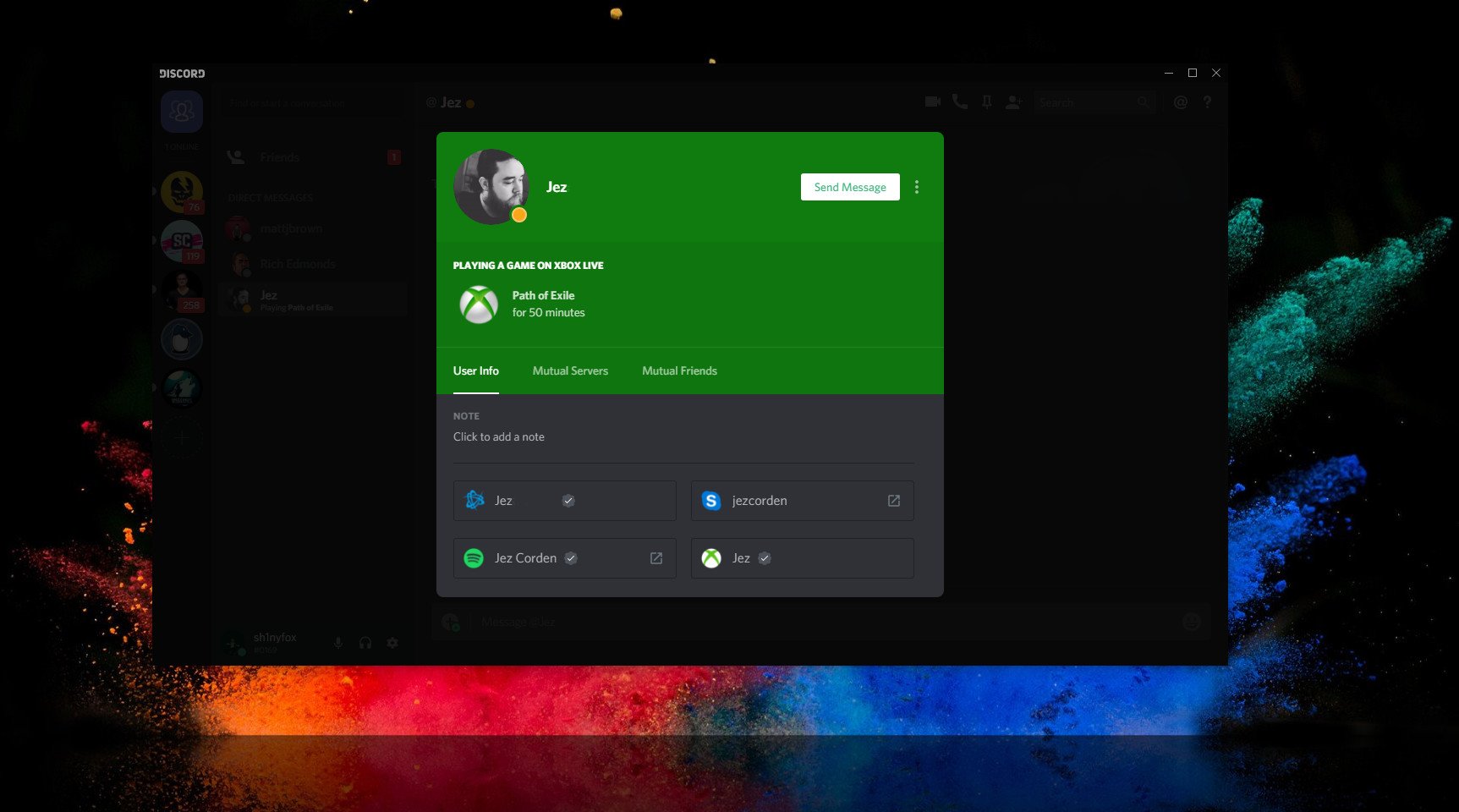Open direct message with Rich Edmonds

[x=313, y=264]
